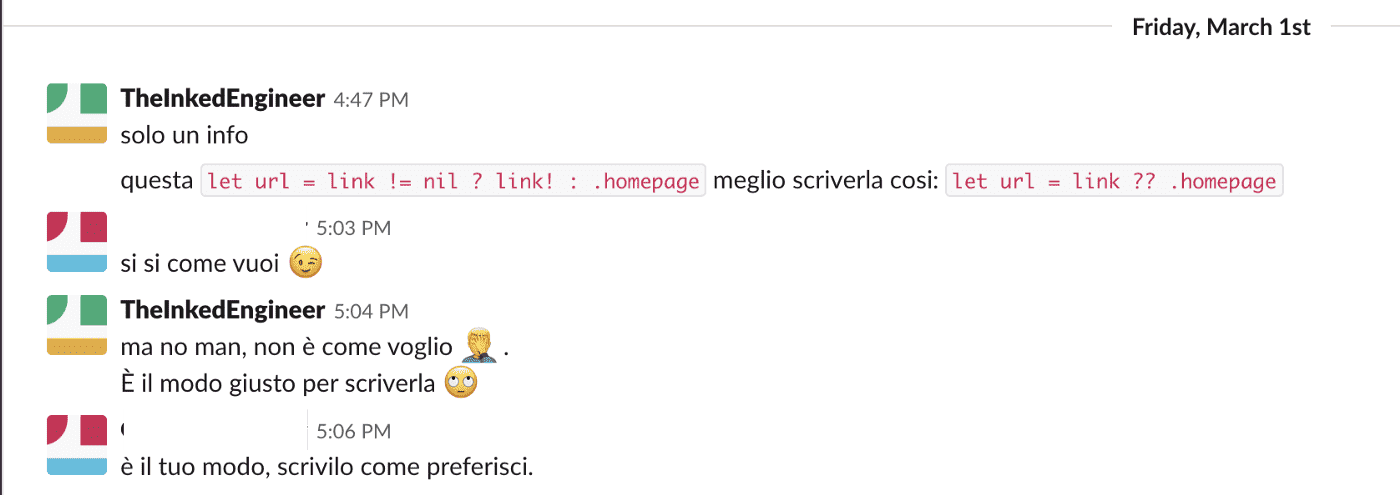The height and width of the screenshot is (495, 1400).
Task: Click the code snippet 'let url = link ?? .homepage'
Action: (x=1114, y=181)
